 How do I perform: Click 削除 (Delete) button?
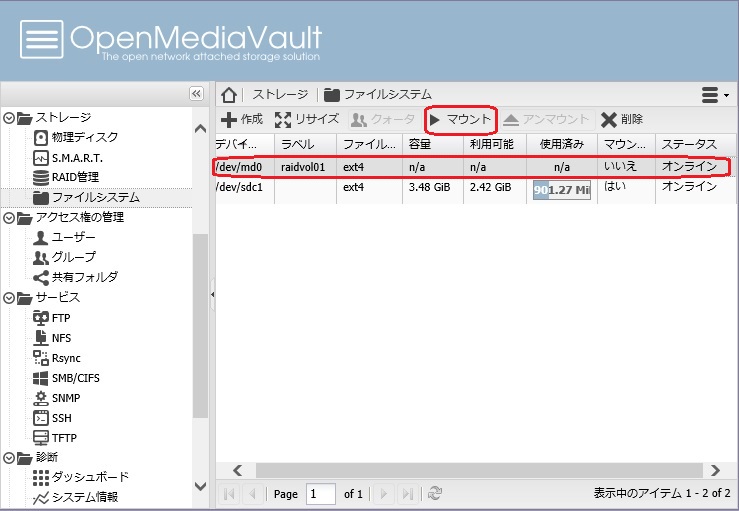[622, 119]
